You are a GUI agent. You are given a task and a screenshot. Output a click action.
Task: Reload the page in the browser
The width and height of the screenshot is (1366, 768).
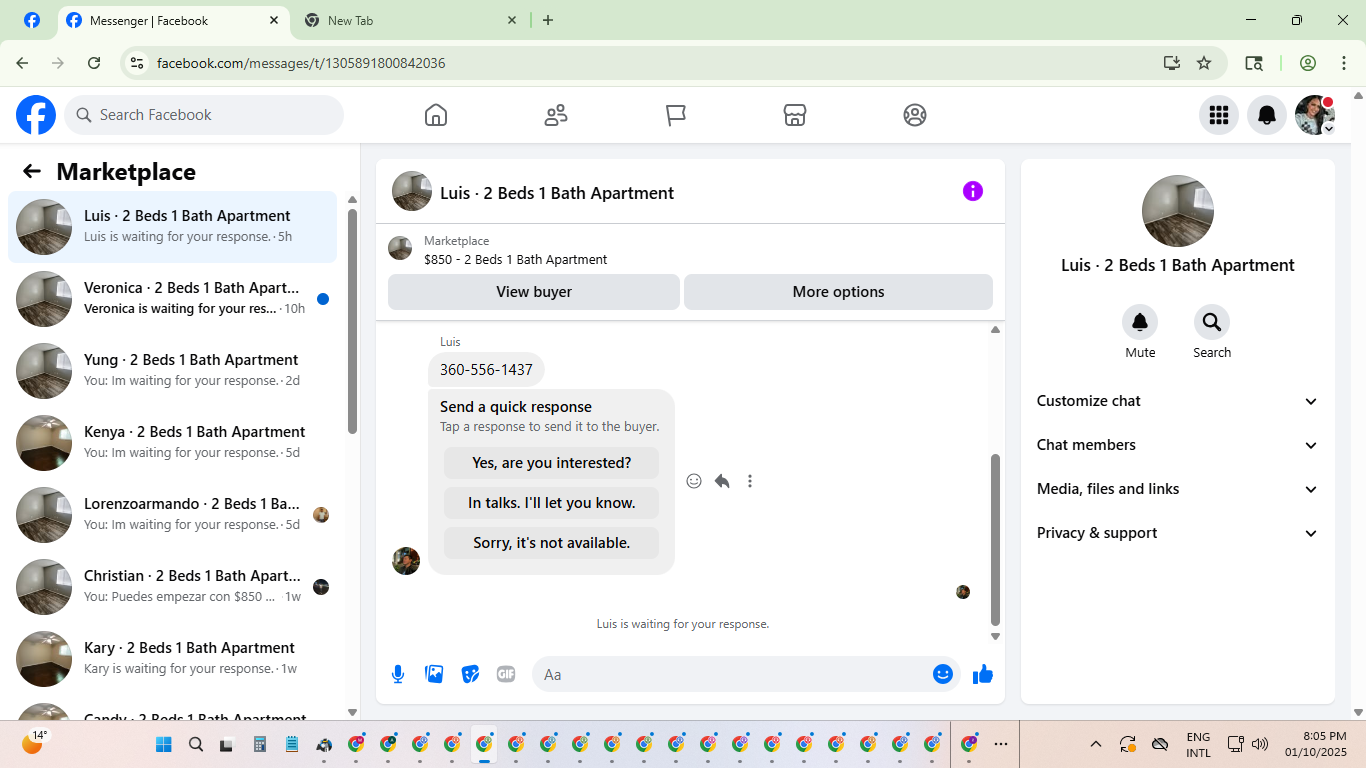[x=94, y=63]
